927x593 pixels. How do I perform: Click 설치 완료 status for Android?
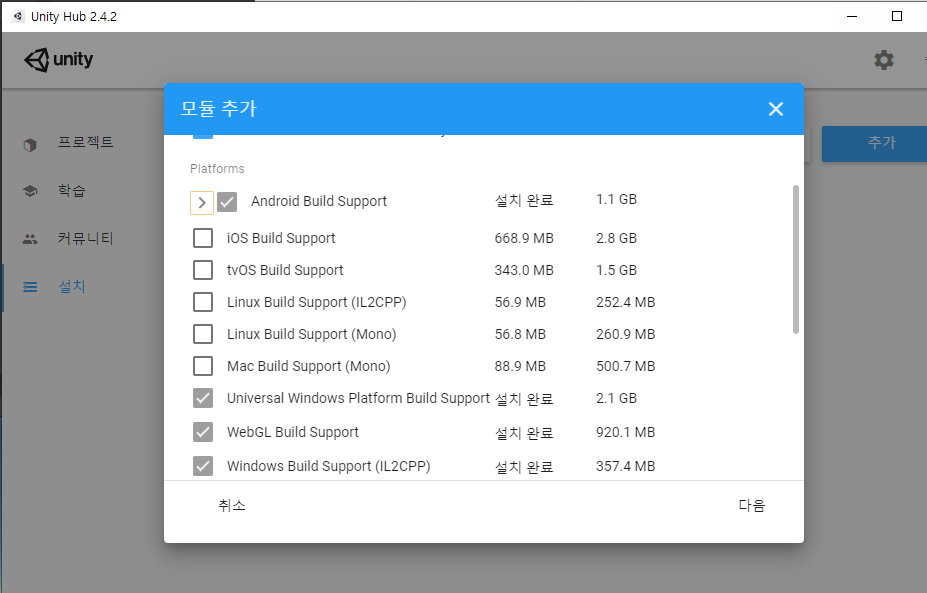click(x=524, y=200)
